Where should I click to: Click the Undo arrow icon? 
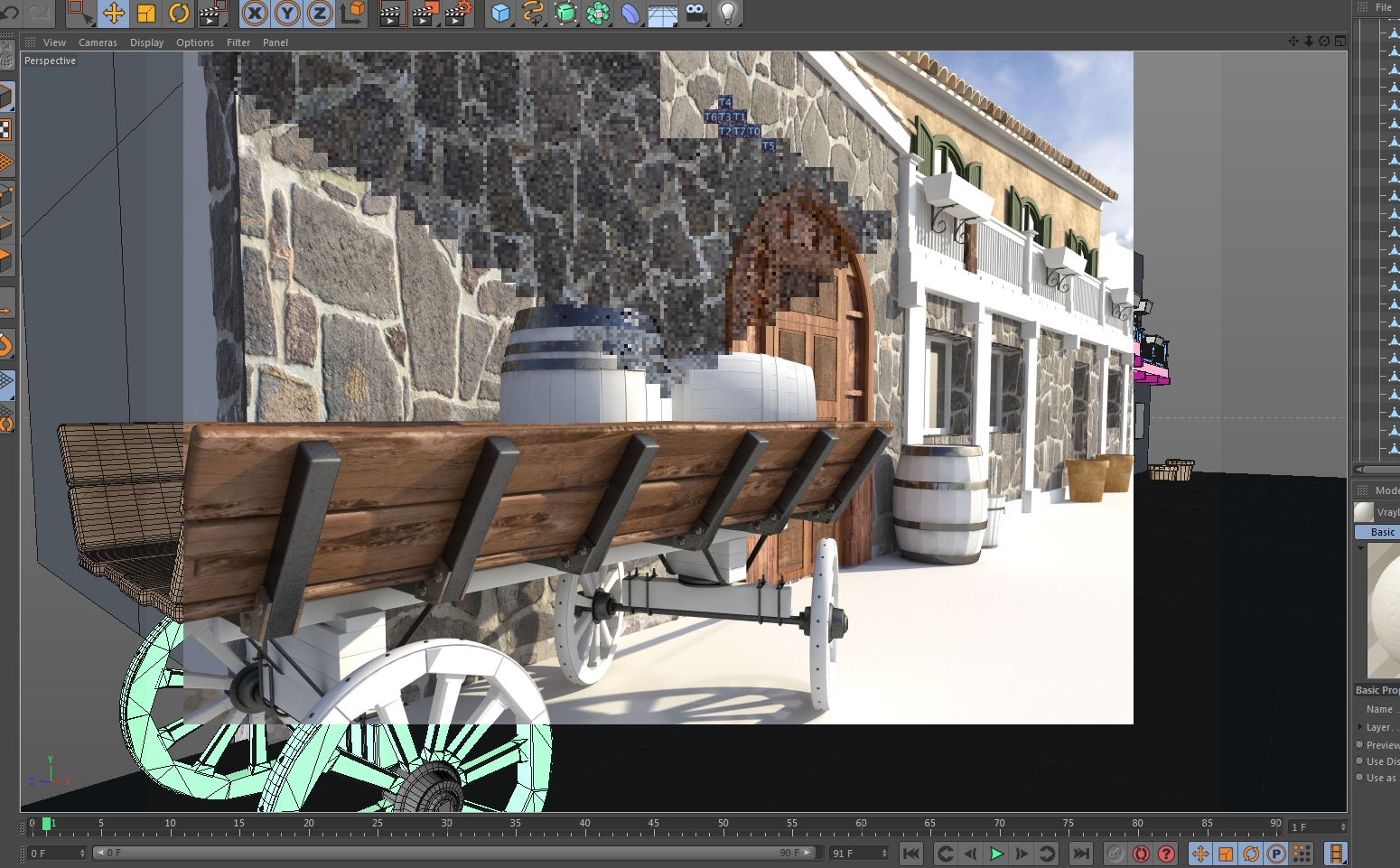(x=9, y=13)
